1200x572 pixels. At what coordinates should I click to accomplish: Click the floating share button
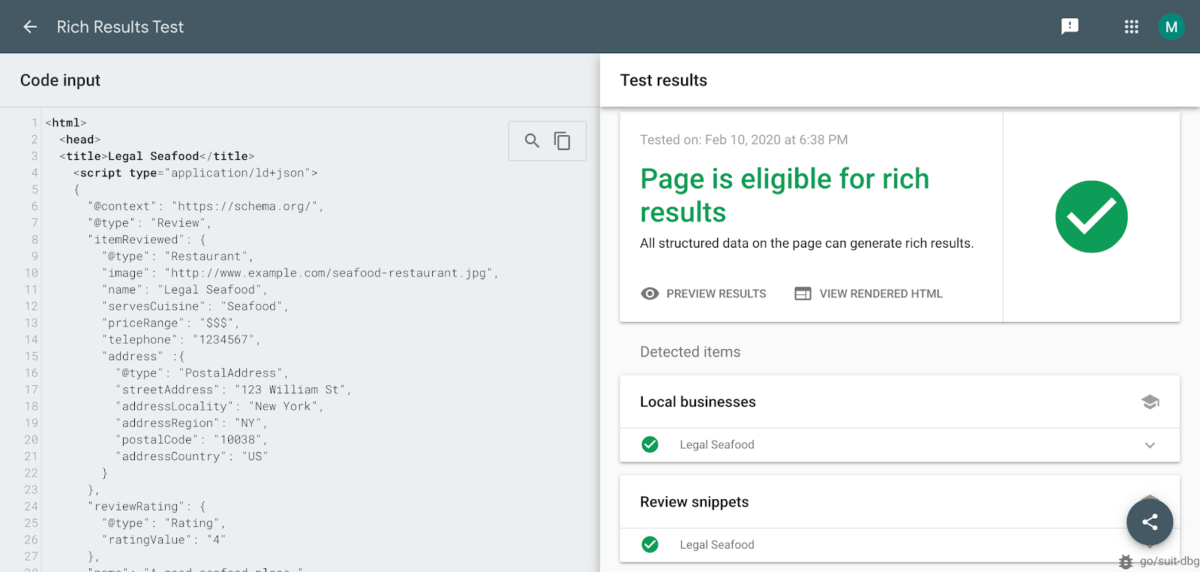click(x=1150, y=521)
